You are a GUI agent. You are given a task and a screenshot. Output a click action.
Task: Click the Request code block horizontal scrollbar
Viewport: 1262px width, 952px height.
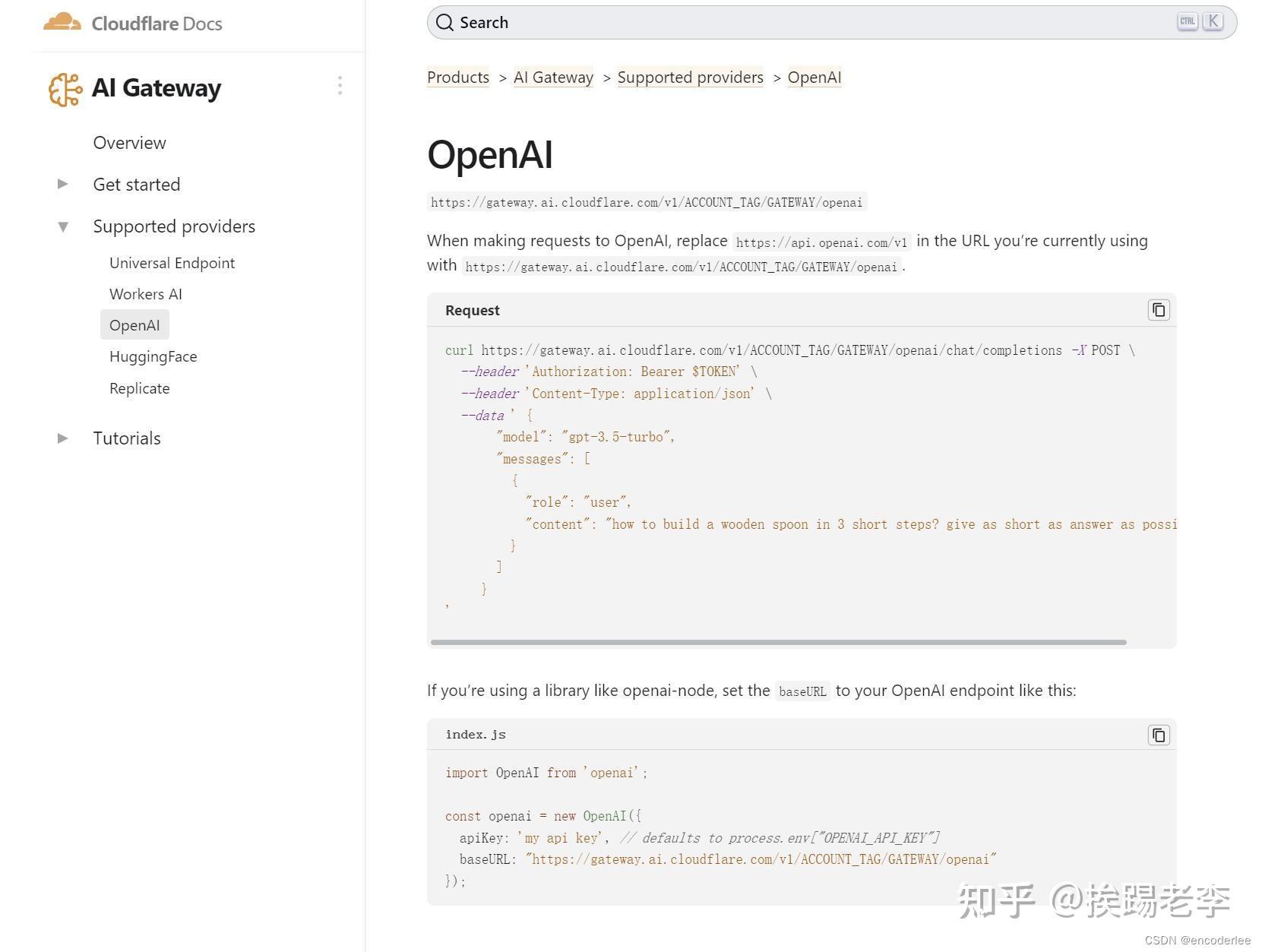coord(779,642)
